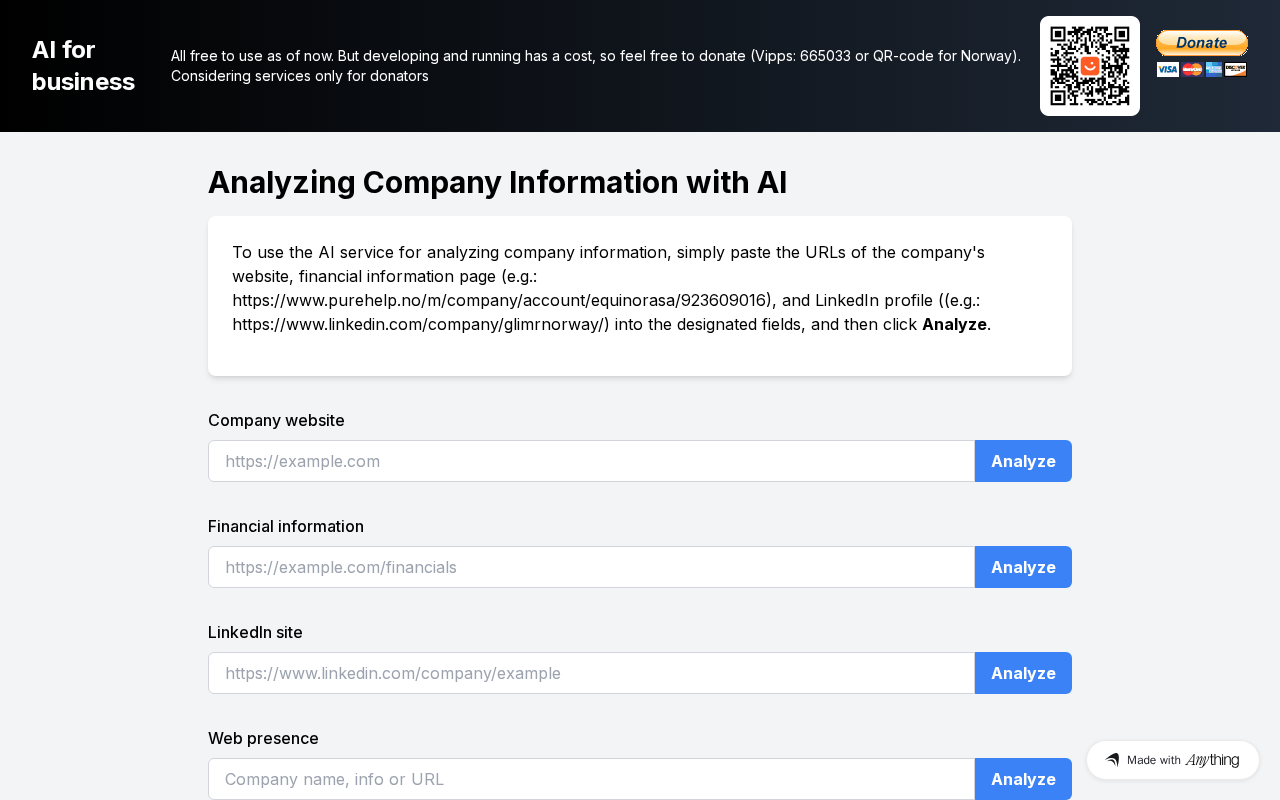Click the Discover card icon
The height and width of the screenshot is (800, 1280).
click(1235, 69)
